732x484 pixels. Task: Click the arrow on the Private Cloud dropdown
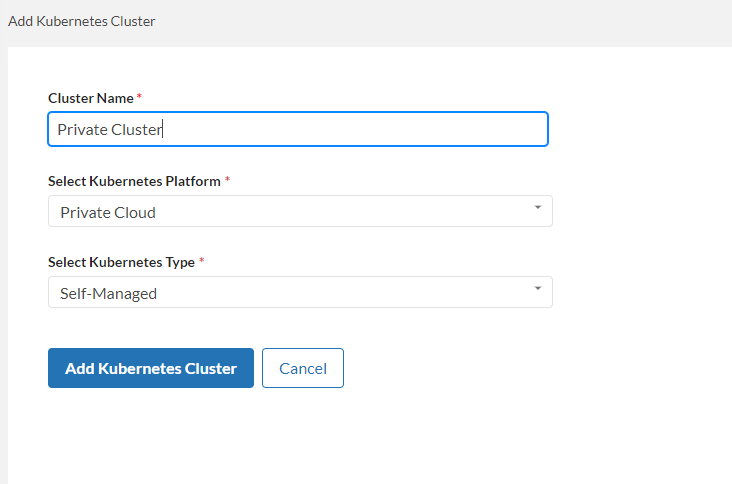tap(537, 208)
